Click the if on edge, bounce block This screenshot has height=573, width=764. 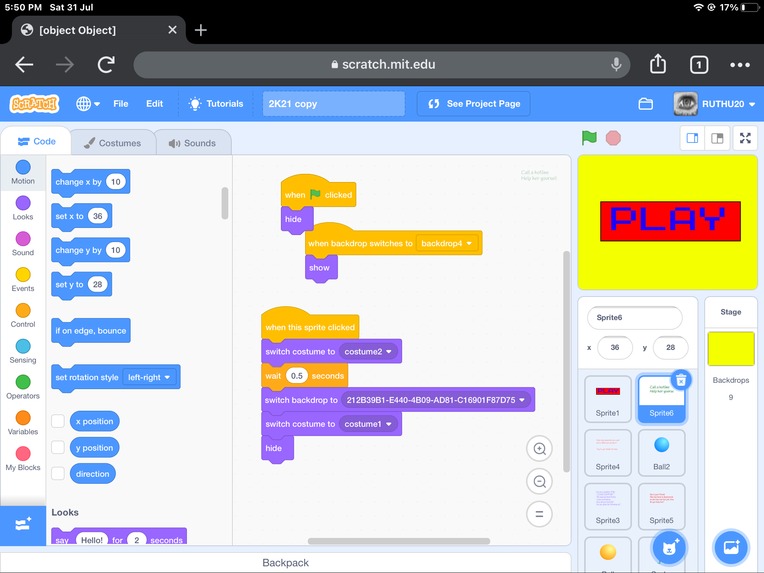[91, 331]
